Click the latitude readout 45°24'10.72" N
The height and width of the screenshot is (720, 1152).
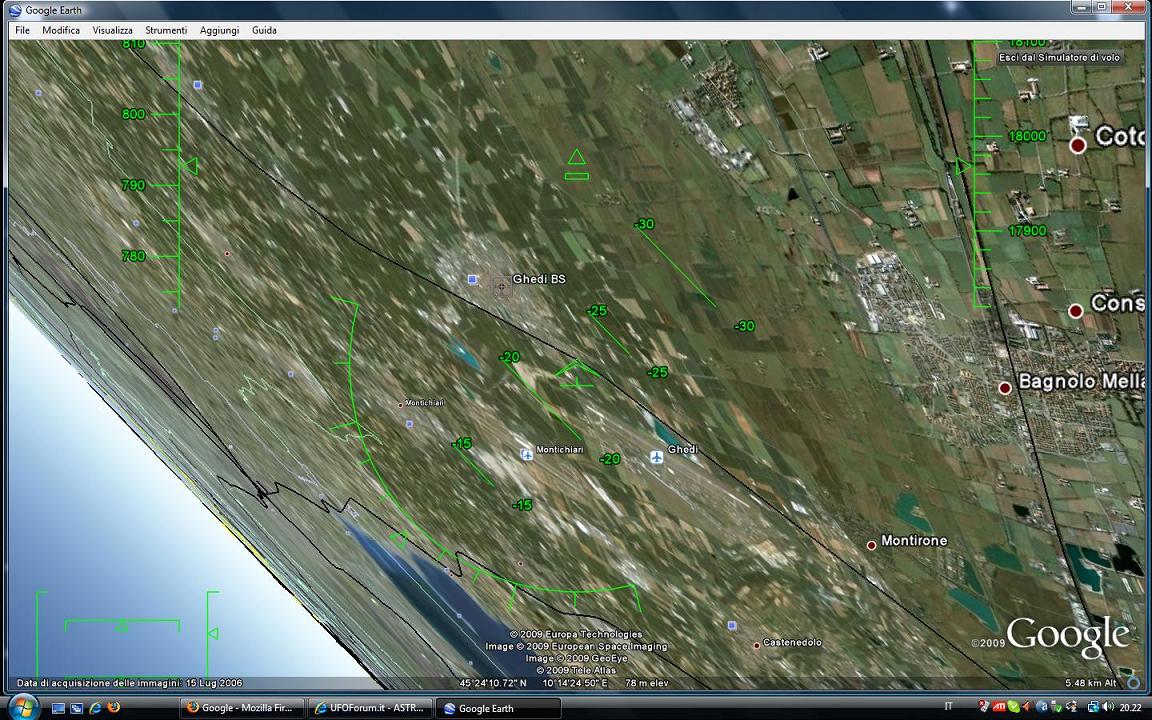(493, 683)
